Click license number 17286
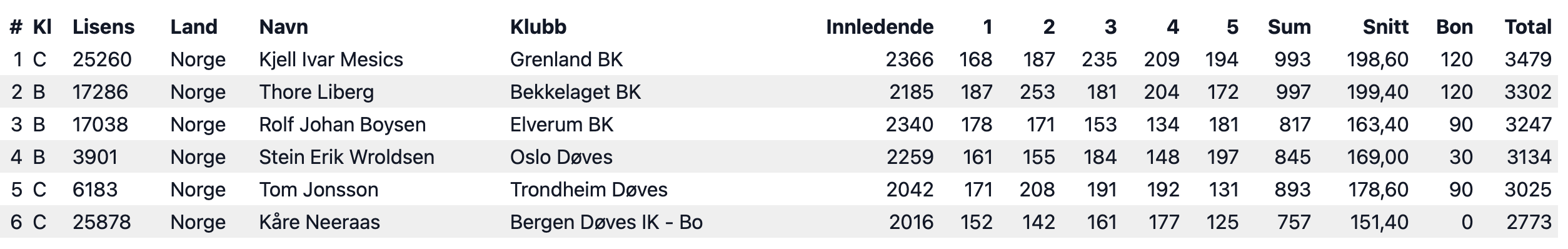1568x249 pixels. point(100,92)
